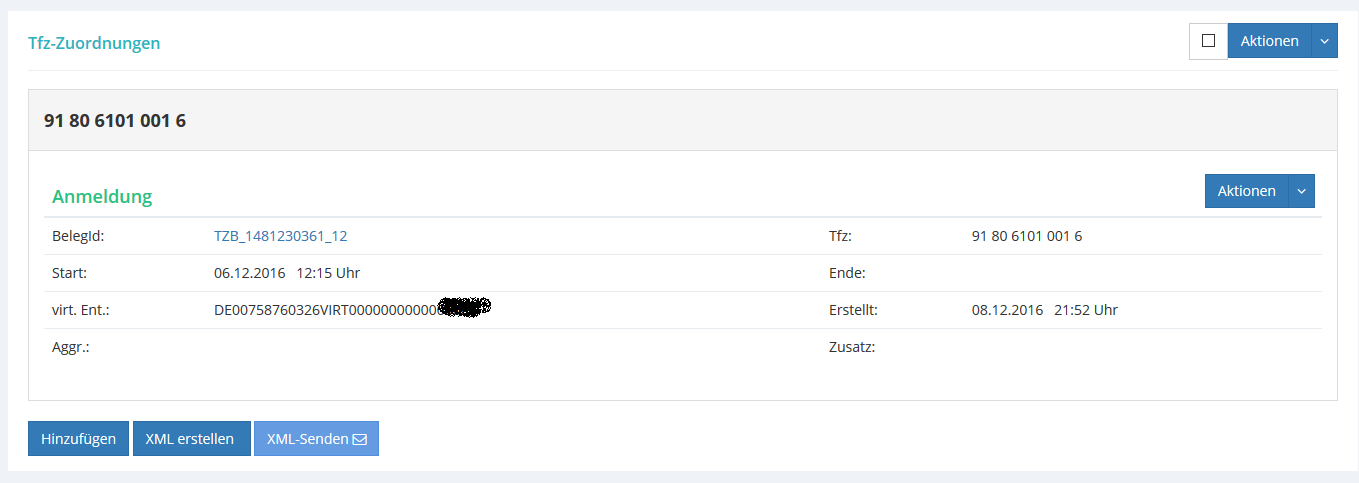
Task: Click the Aktionen button in the Anmeldung section
Action: click(x=1246, y=191)
